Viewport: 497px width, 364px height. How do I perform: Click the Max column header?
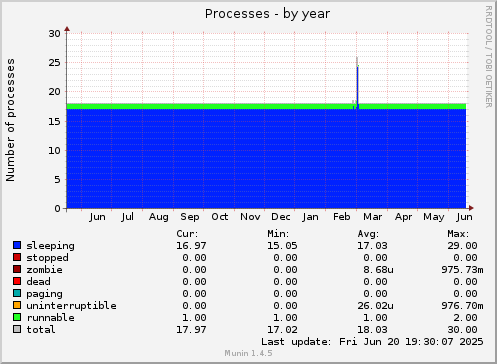pos(458,234)
